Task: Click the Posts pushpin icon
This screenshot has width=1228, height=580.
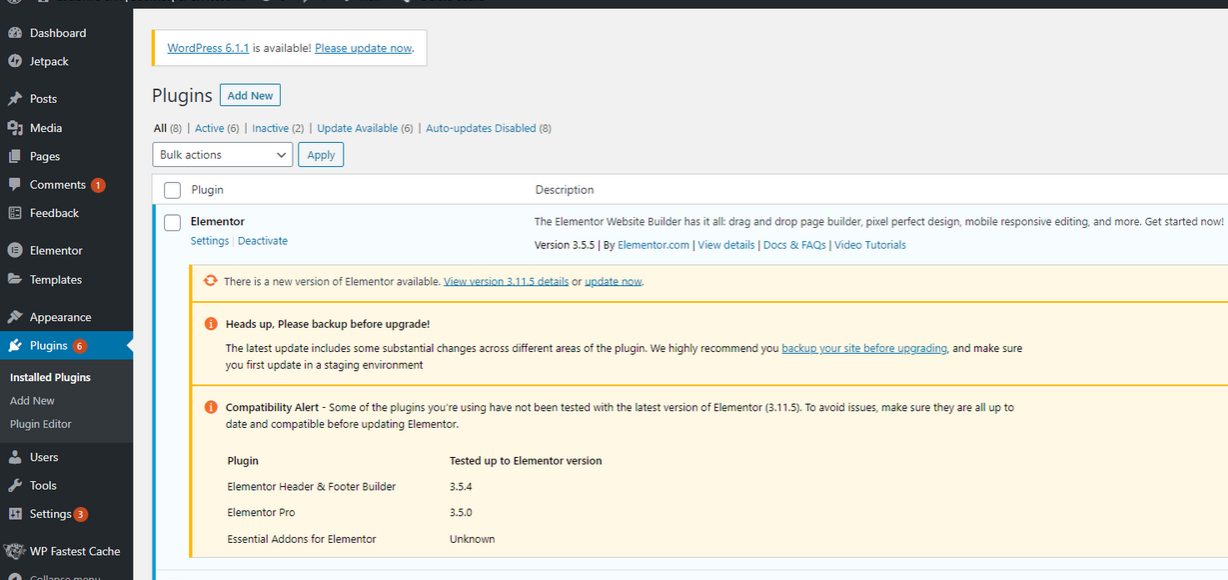Action: [x=15, y=99]
